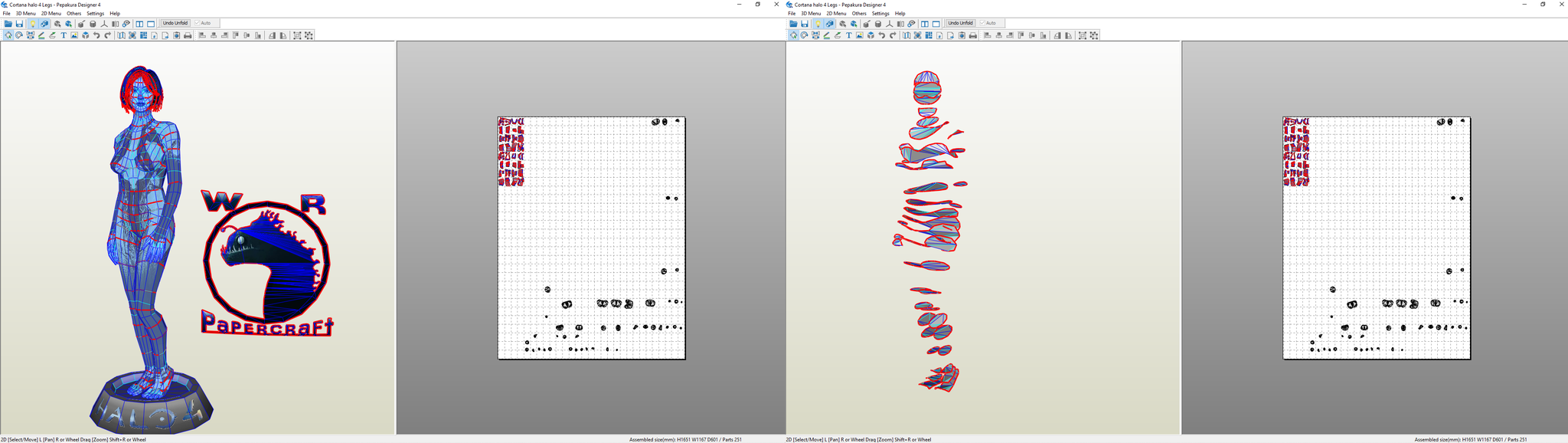Toggle the Auto checkbox in left window

click(198, 23)
